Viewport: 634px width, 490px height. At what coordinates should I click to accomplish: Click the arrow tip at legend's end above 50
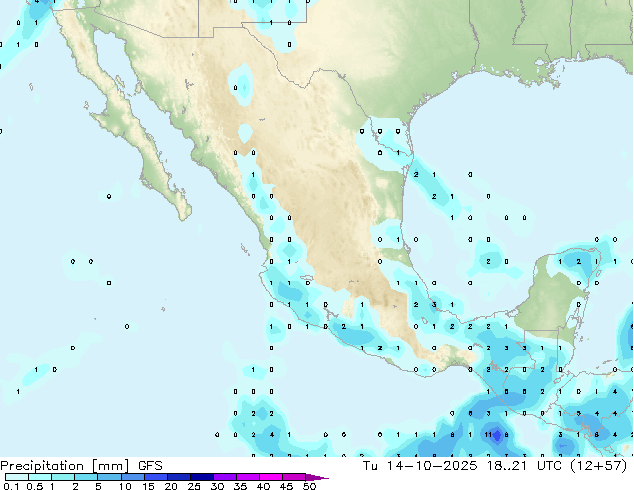pos(317,477)
